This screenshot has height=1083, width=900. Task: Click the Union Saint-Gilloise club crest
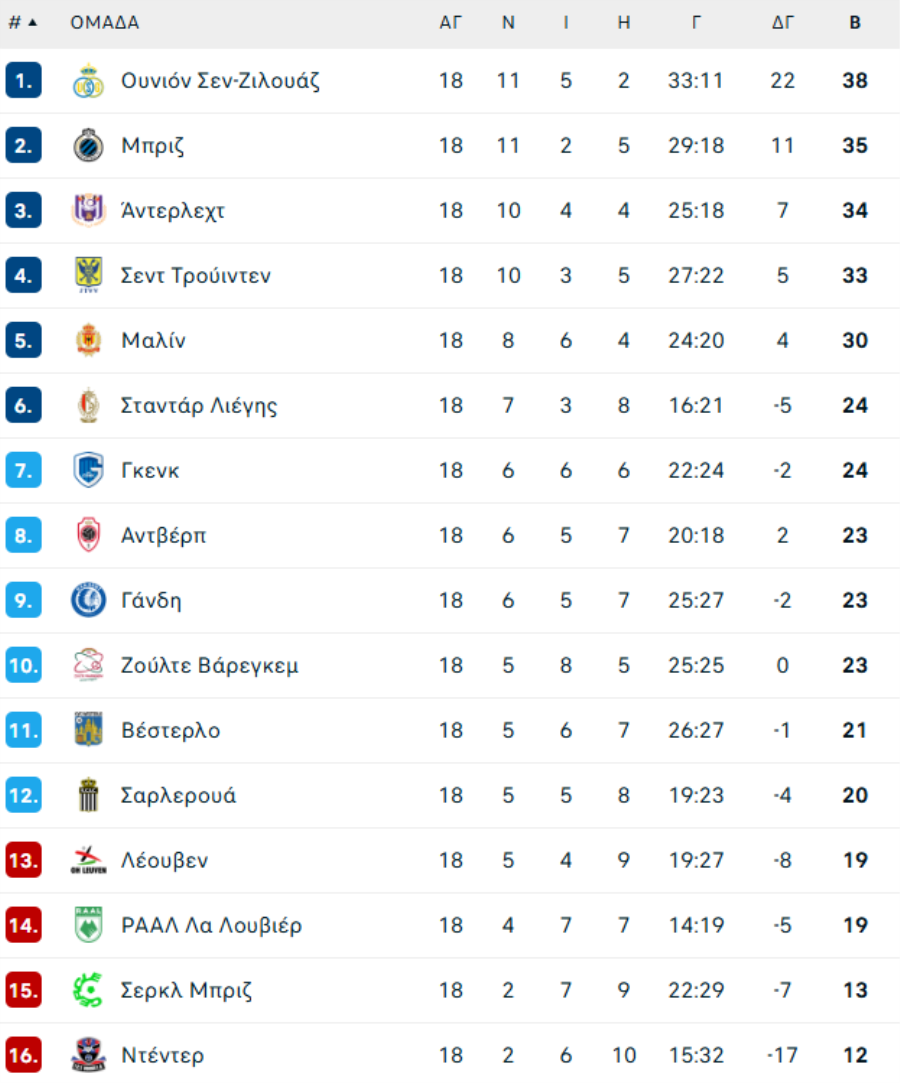(88, 81)
